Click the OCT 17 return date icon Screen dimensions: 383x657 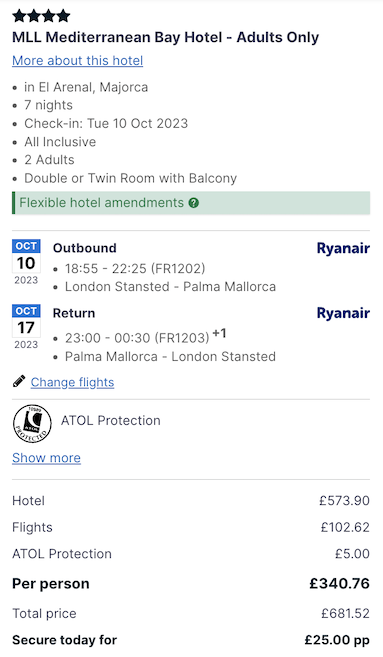(26, 327)
